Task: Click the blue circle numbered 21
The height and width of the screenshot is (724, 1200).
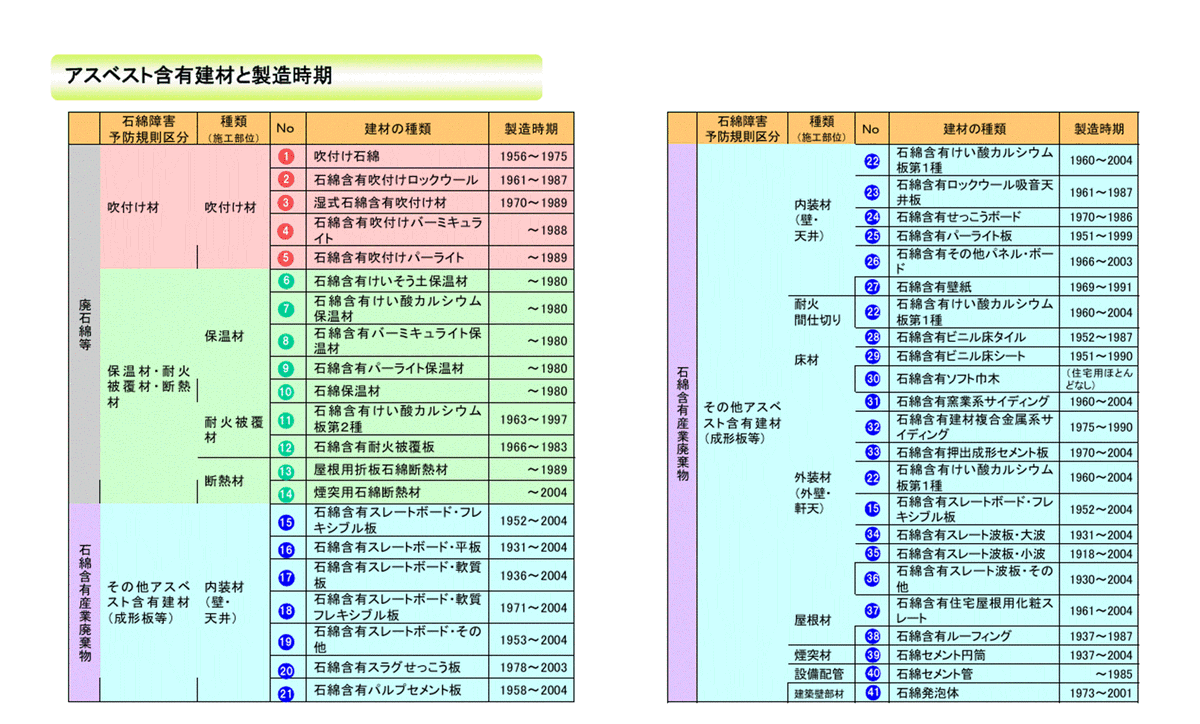Action: tap(285, 691)
